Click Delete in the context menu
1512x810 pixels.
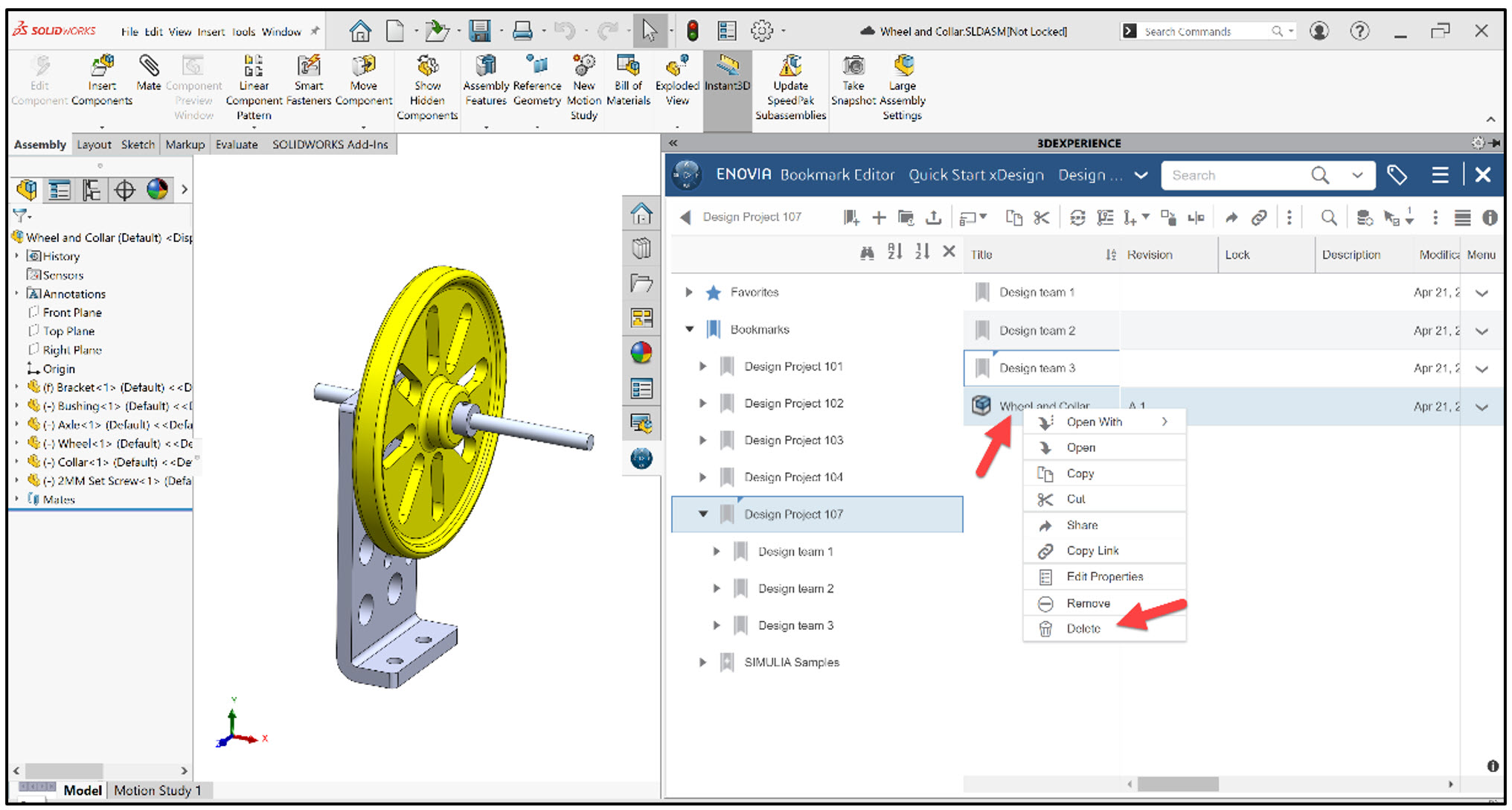pyautogui.click(x=1084, y=628)
